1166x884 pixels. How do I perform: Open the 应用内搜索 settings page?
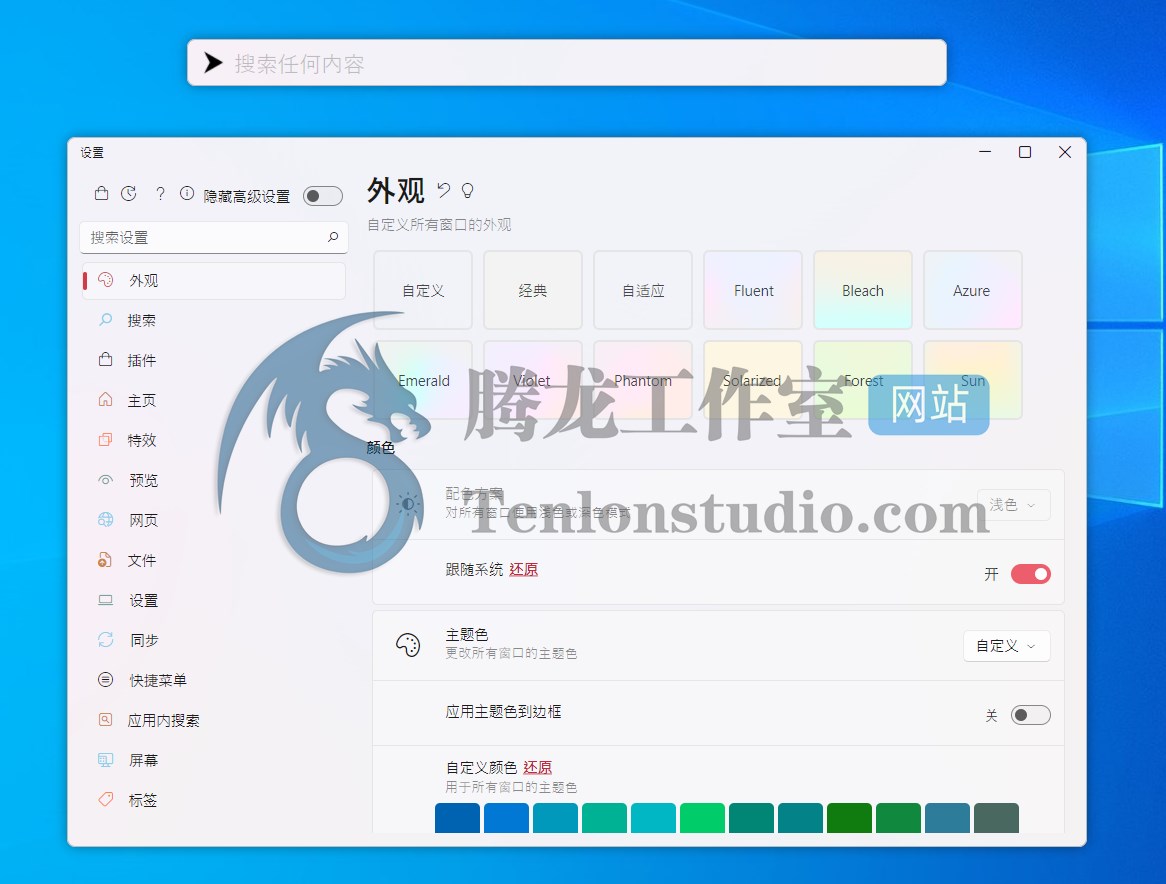[214, 720]
